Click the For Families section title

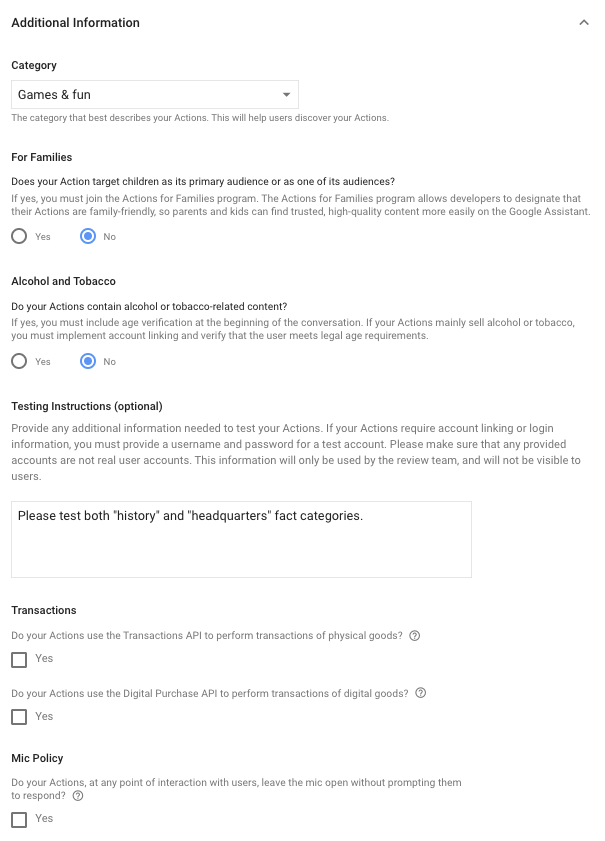[40, 157]
